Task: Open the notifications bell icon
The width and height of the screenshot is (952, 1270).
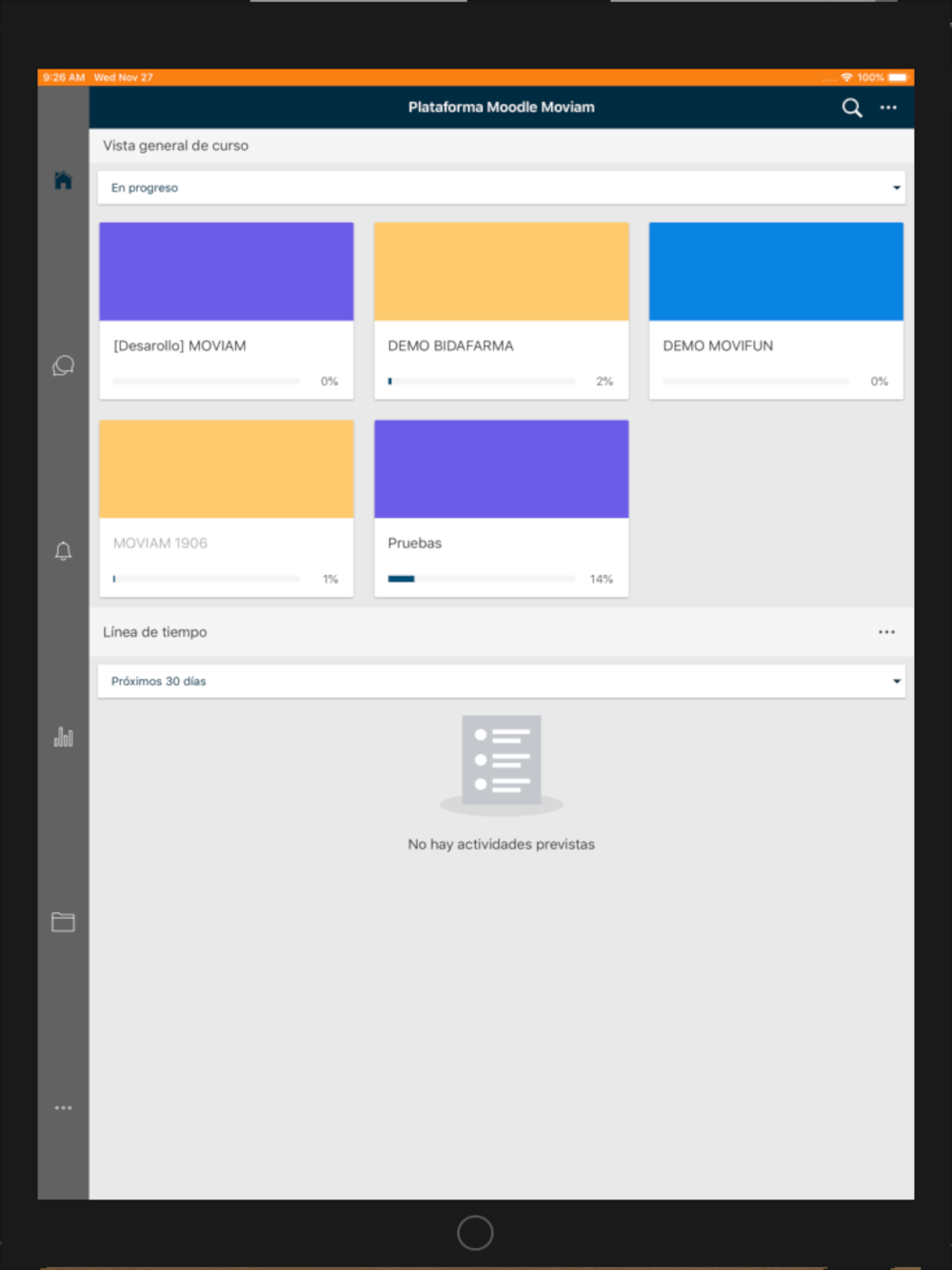Action: pos(63,551)
